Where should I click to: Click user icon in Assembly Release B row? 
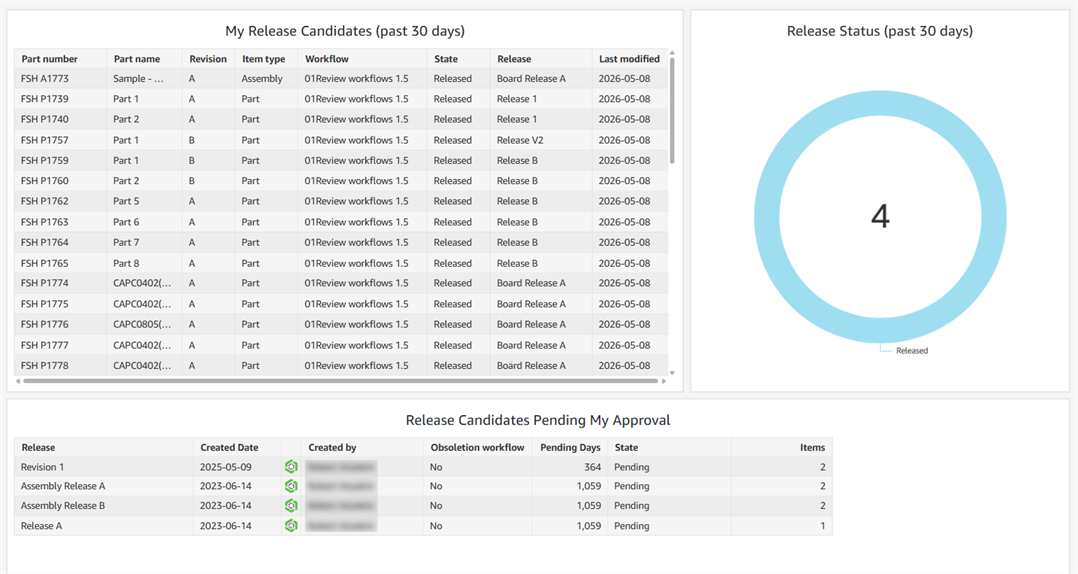pyautogui.click(x=291, y=505)
